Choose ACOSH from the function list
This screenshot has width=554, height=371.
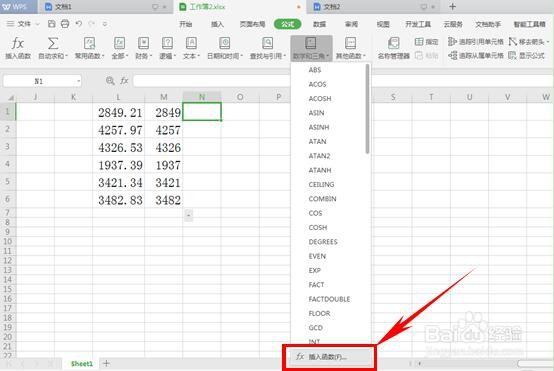pyautogui.click(x=320, y=99)
